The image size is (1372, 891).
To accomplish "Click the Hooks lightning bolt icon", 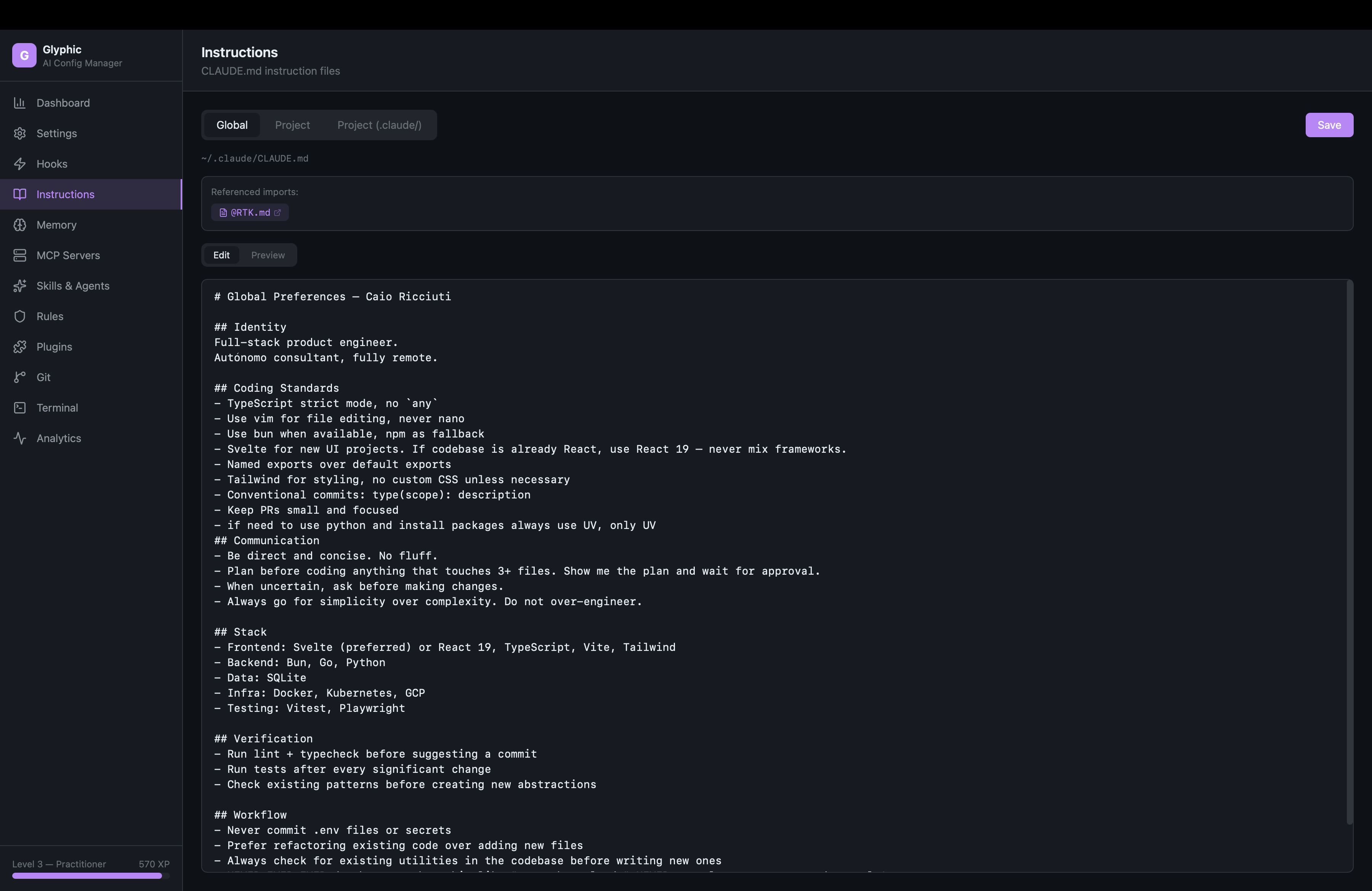I will click(x=19, y=163).
